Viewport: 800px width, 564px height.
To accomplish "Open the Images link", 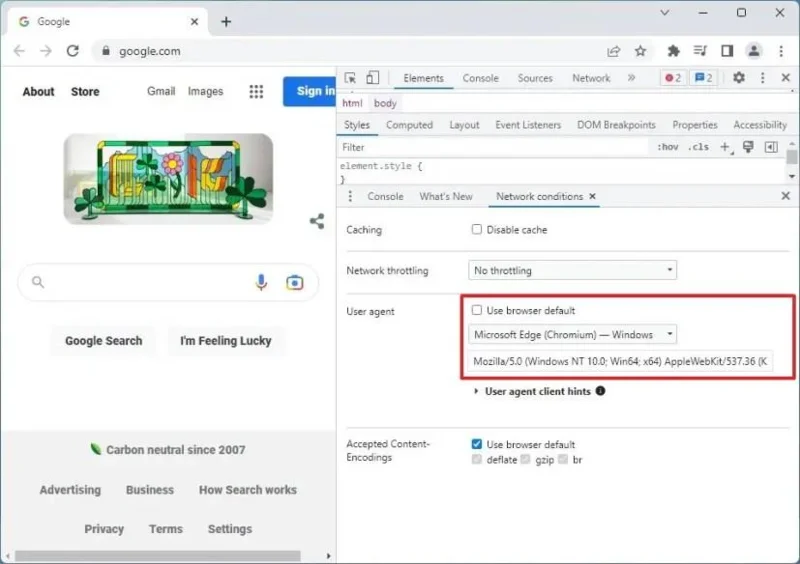I will pyautogui.click(x=206, y=91).
